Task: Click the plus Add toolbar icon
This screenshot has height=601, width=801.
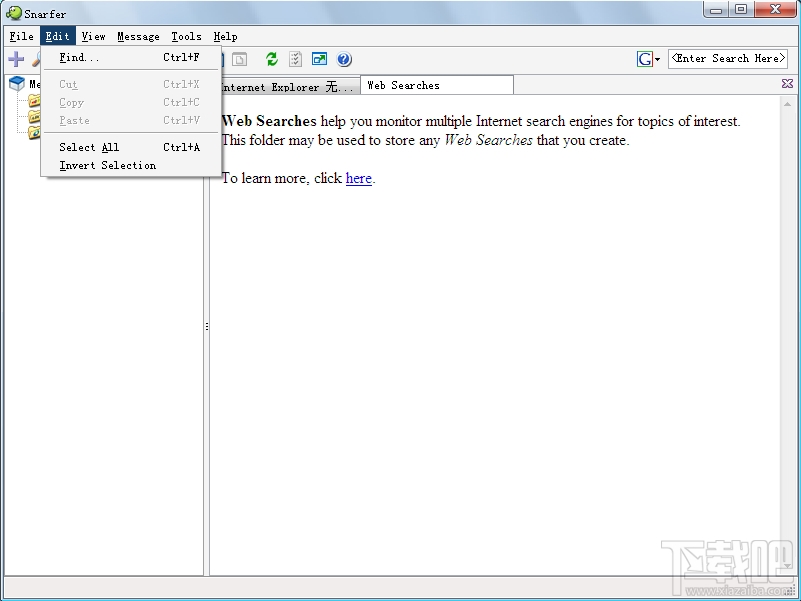Action: point(16,59)
